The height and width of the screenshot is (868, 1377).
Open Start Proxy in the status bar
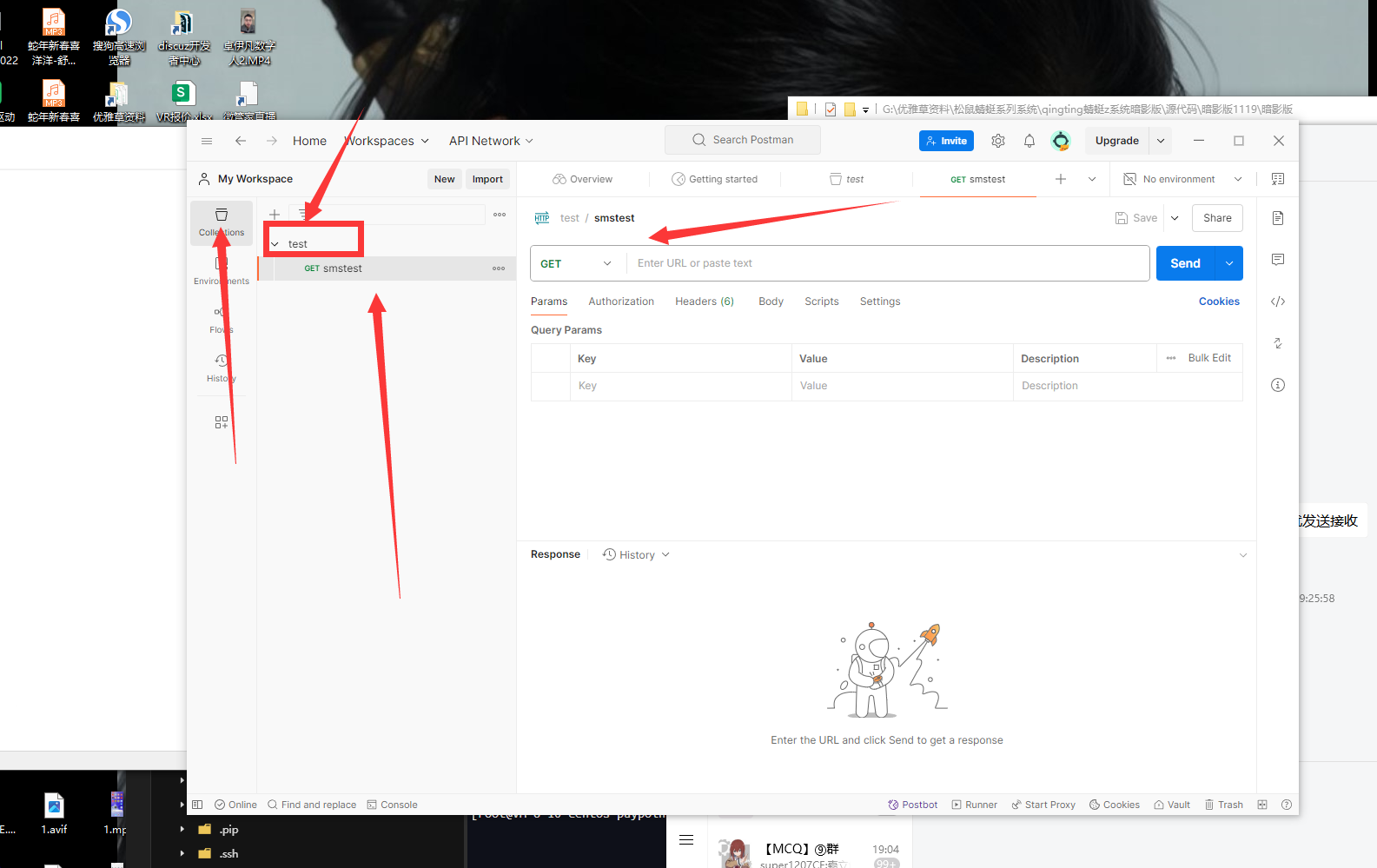click(1043, 805)
